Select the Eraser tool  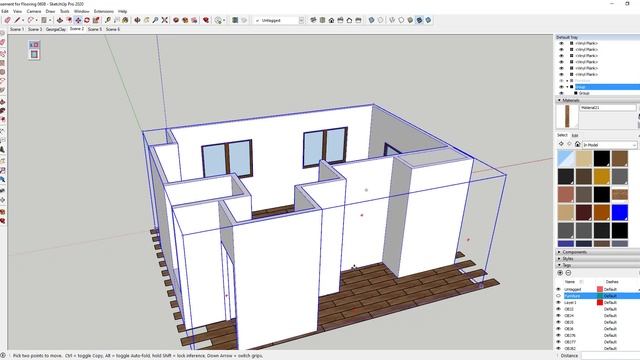click(7, 20)
